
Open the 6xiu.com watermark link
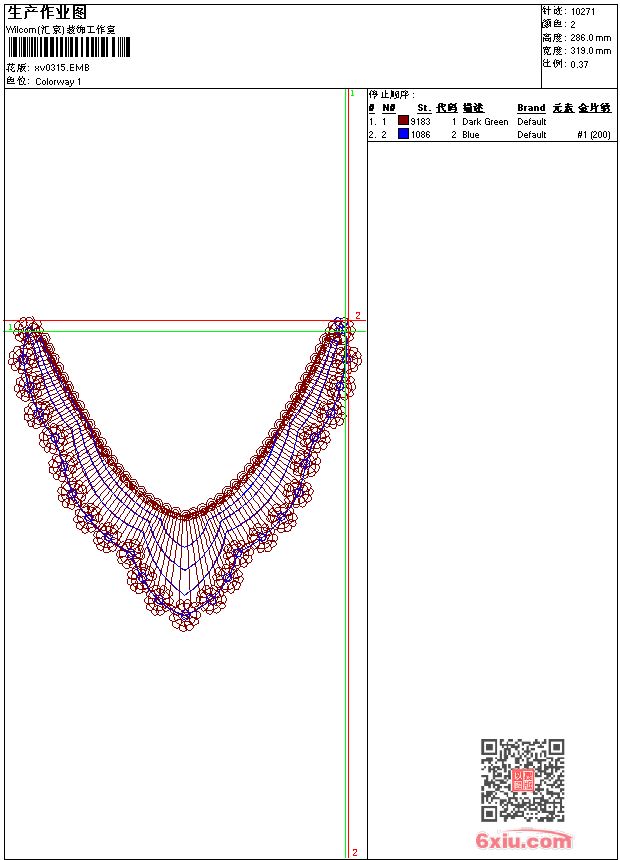pyautogui.click(x=523, y=841)
